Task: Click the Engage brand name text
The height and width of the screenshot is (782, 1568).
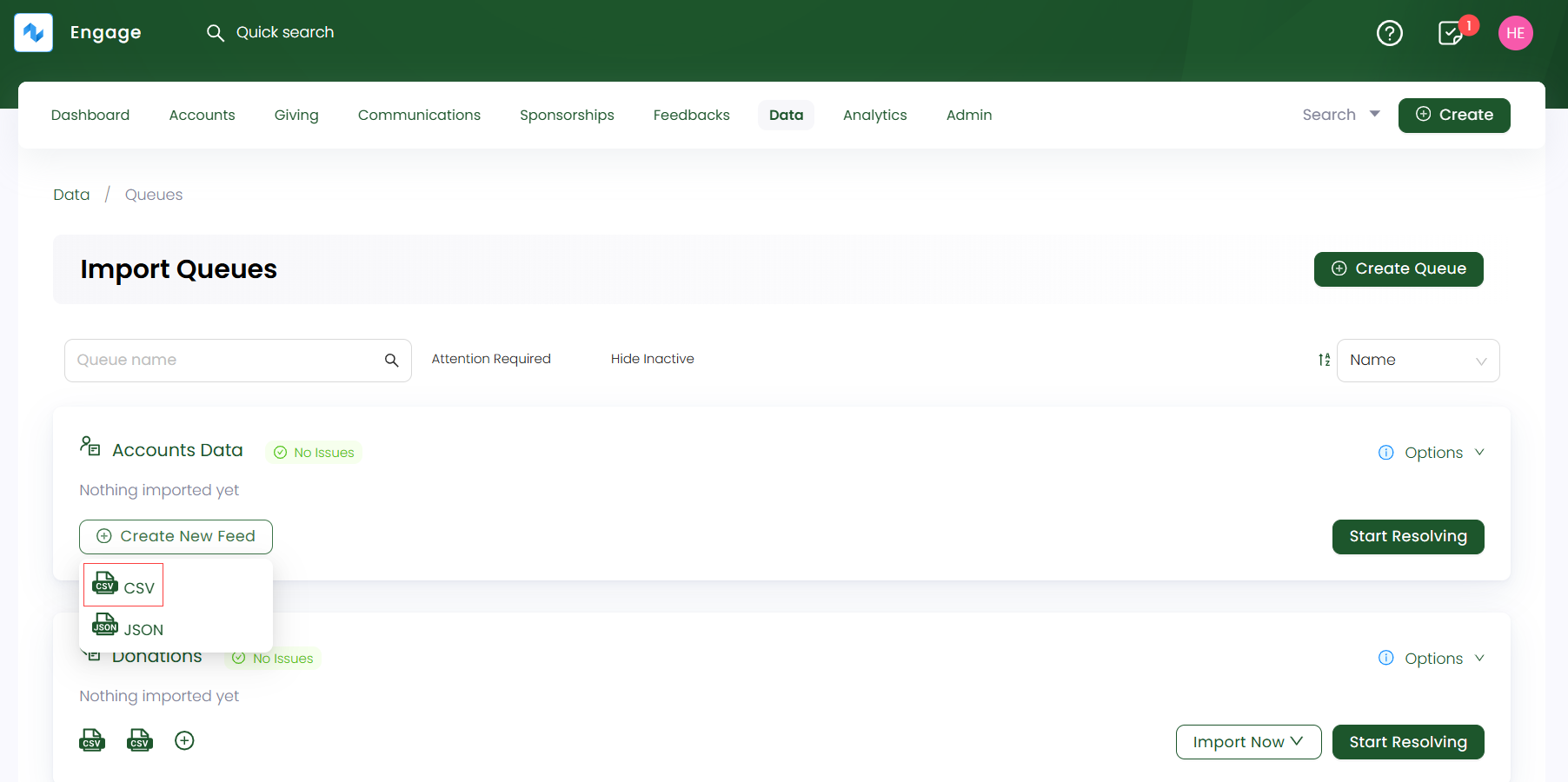Action: (x=105, y=33)
